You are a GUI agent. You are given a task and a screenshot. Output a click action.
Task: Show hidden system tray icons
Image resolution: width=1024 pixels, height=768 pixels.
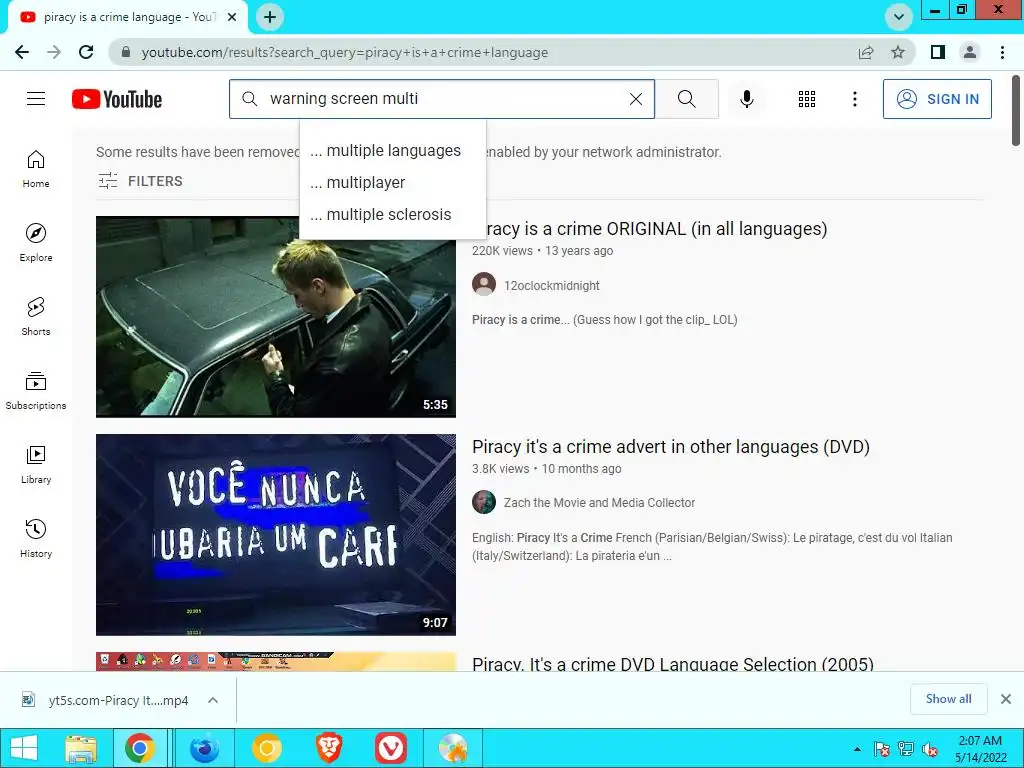point(857,749)
